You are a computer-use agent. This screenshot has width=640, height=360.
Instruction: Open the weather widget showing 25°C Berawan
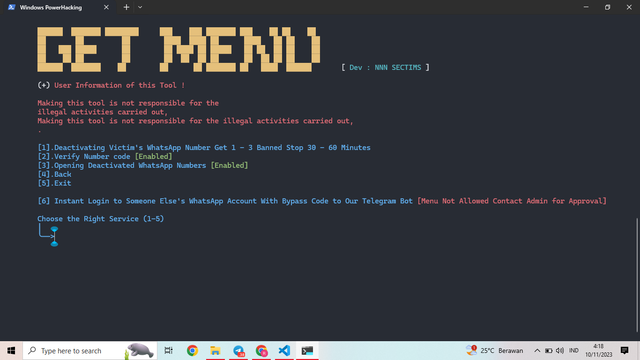click(x=495, y=351)
